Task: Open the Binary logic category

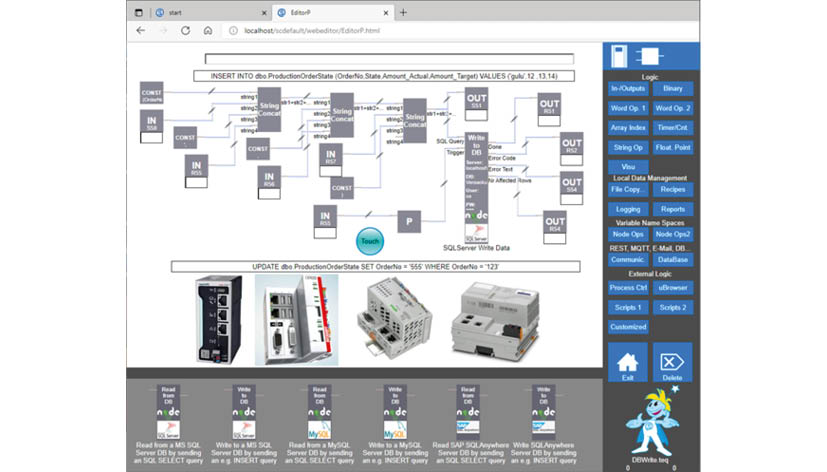Action: 673,89
